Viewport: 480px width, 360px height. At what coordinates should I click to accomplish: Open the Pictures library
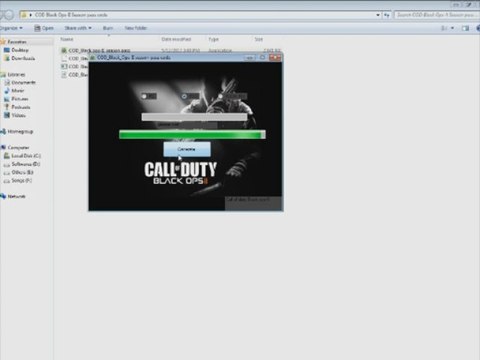pyautogui.click(x=20, y=99)
